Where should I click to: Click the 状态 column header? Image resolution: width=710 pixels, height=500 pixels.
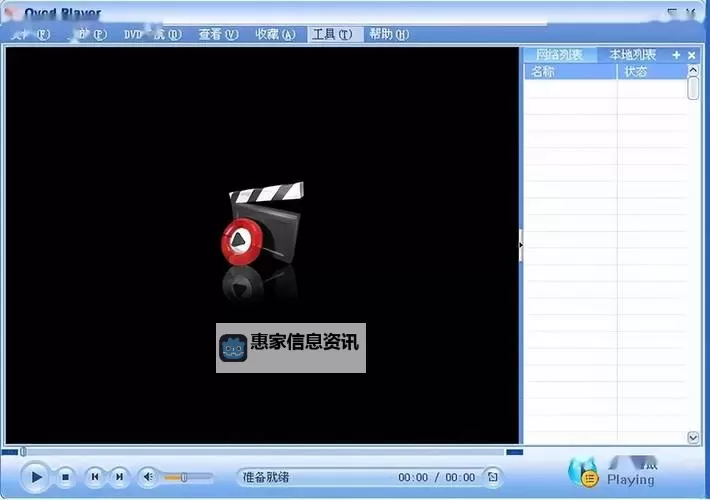[x=652, y=72]
